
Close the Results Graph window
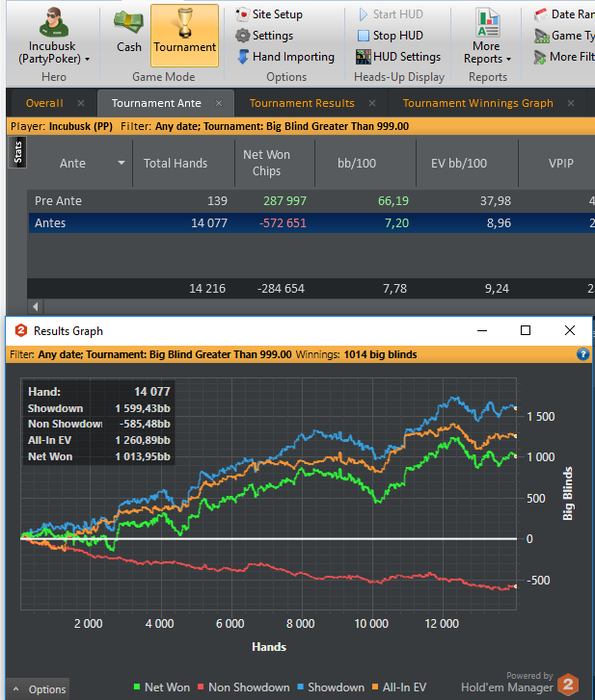pyautogui.click(x=570, y=330)
